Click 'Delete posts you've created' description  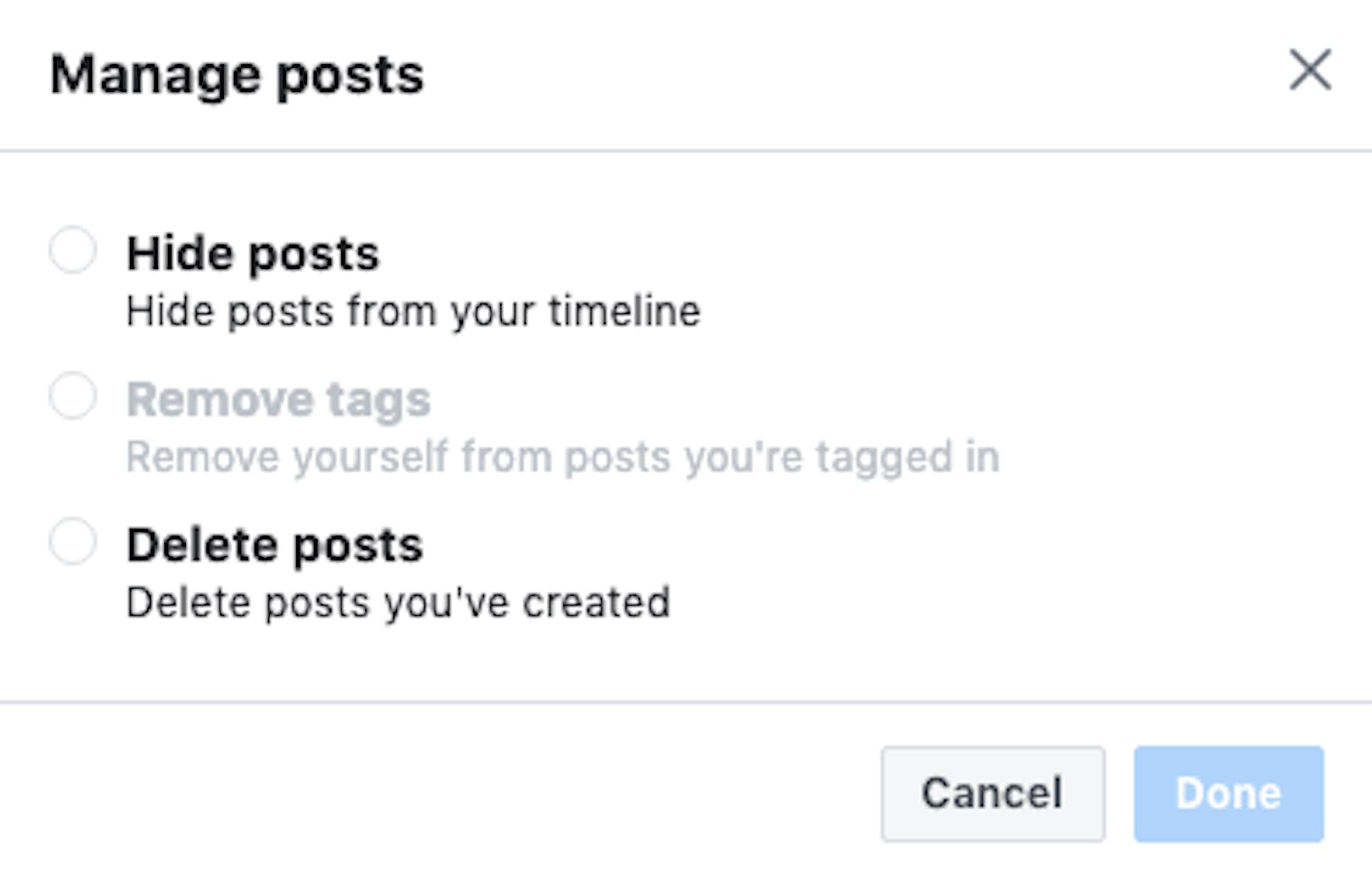400,601
